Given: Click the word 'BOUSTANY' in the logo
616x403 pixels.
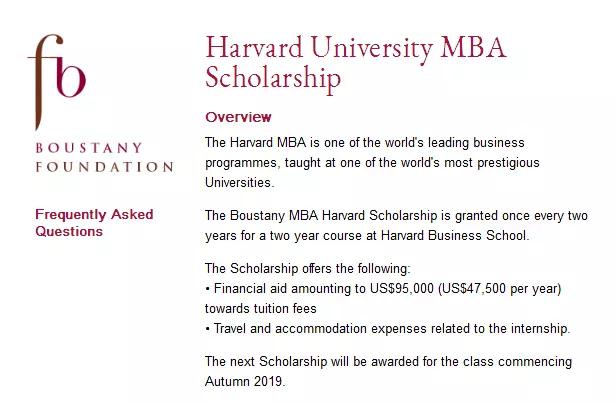Looking at the screenshot, I should pos(89,148).
